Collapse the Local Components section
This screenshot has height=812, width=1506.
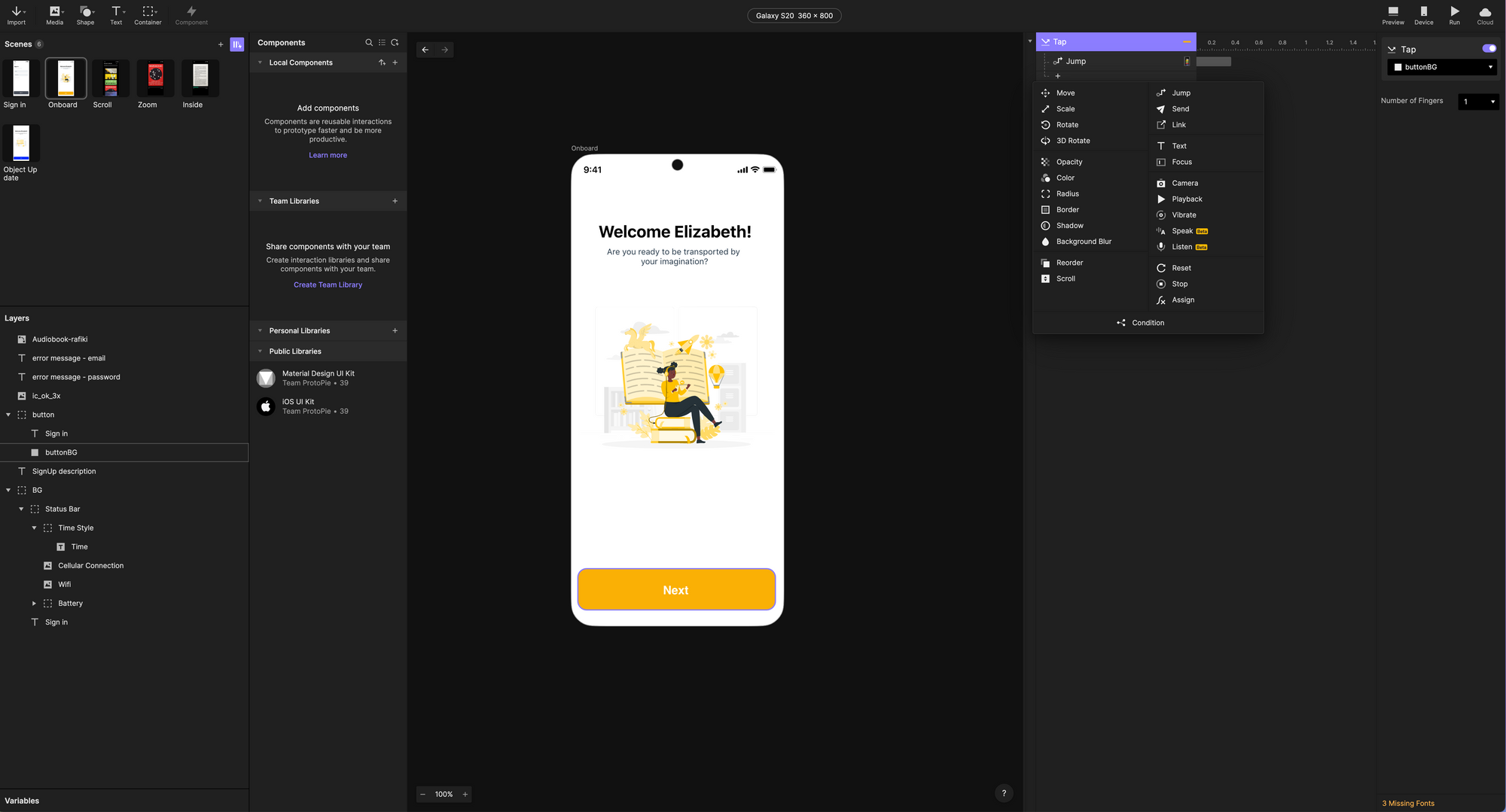[x=261, y=62]
